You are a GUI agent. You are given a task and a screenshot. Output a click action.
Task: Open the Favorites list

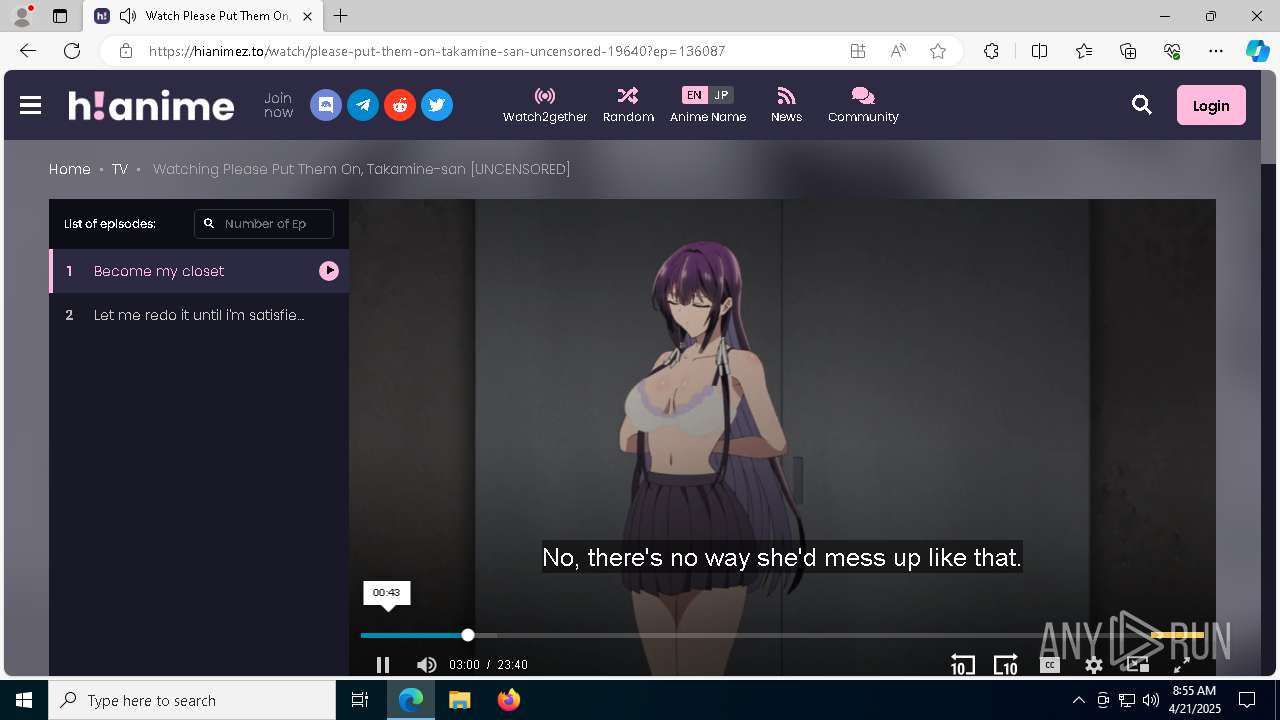(1084, 51)
